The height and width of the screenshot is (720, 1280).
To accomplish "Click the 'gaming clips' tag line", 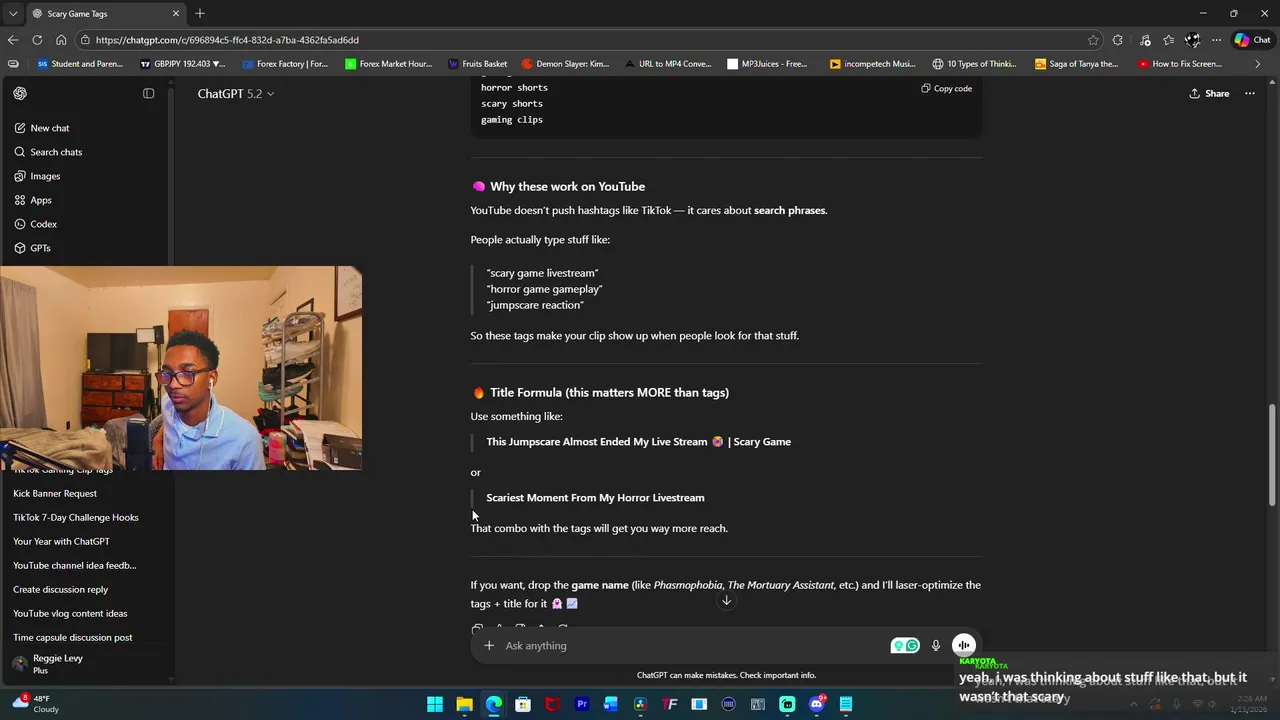I will coord(512,119).
